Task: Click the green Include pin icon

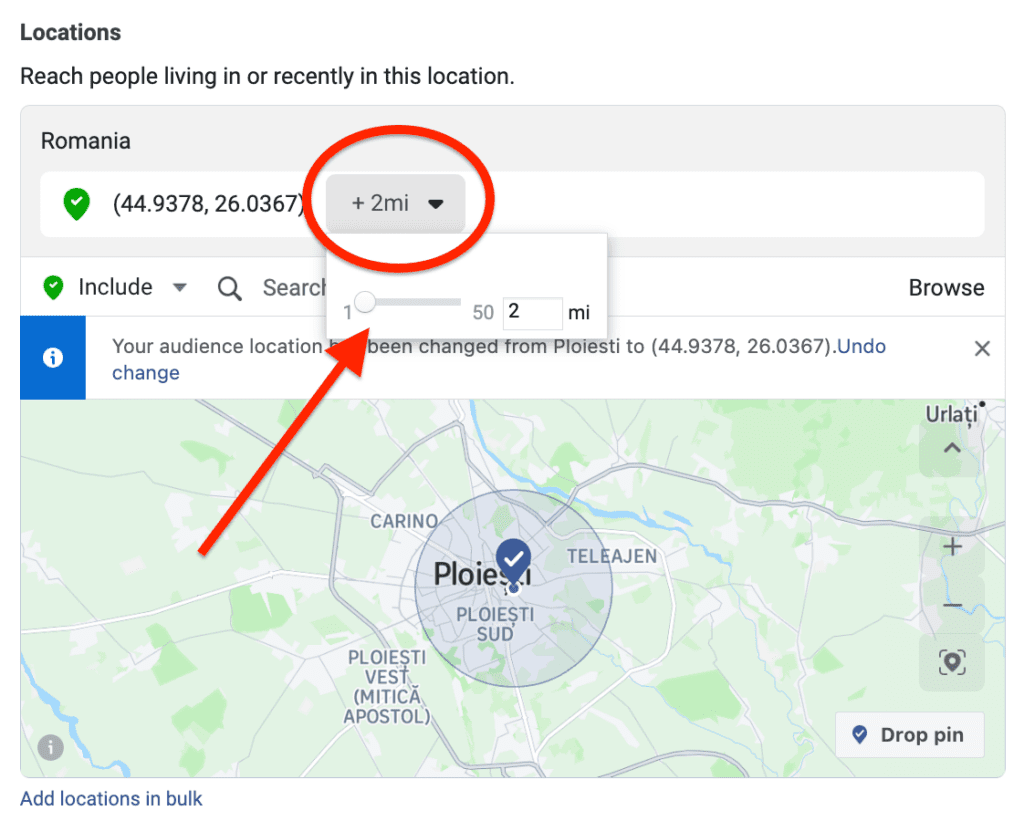Action: (53, 287)
